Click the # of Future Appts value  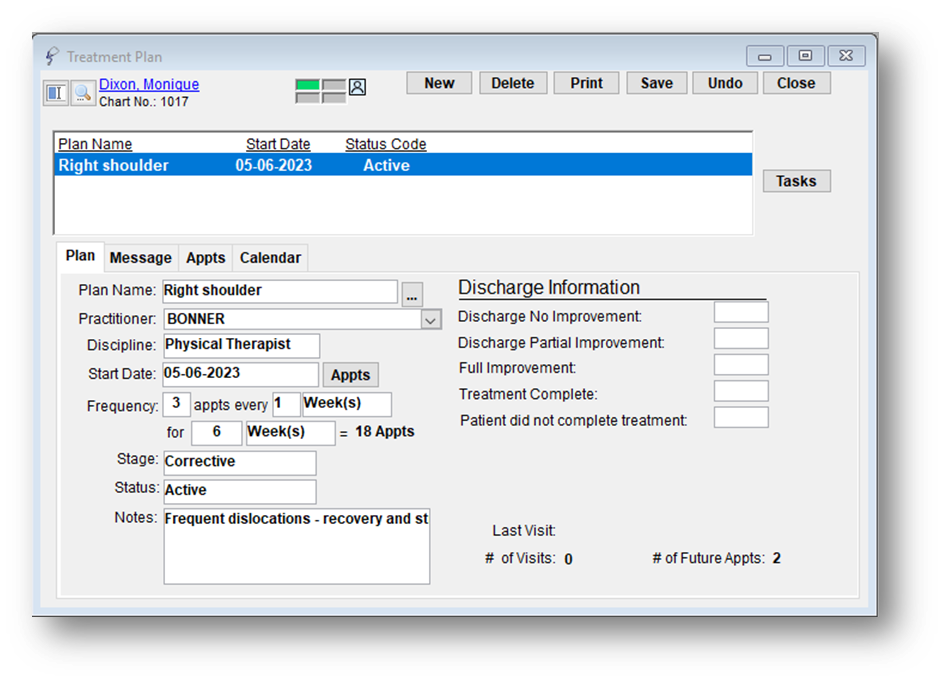(777, 559)
